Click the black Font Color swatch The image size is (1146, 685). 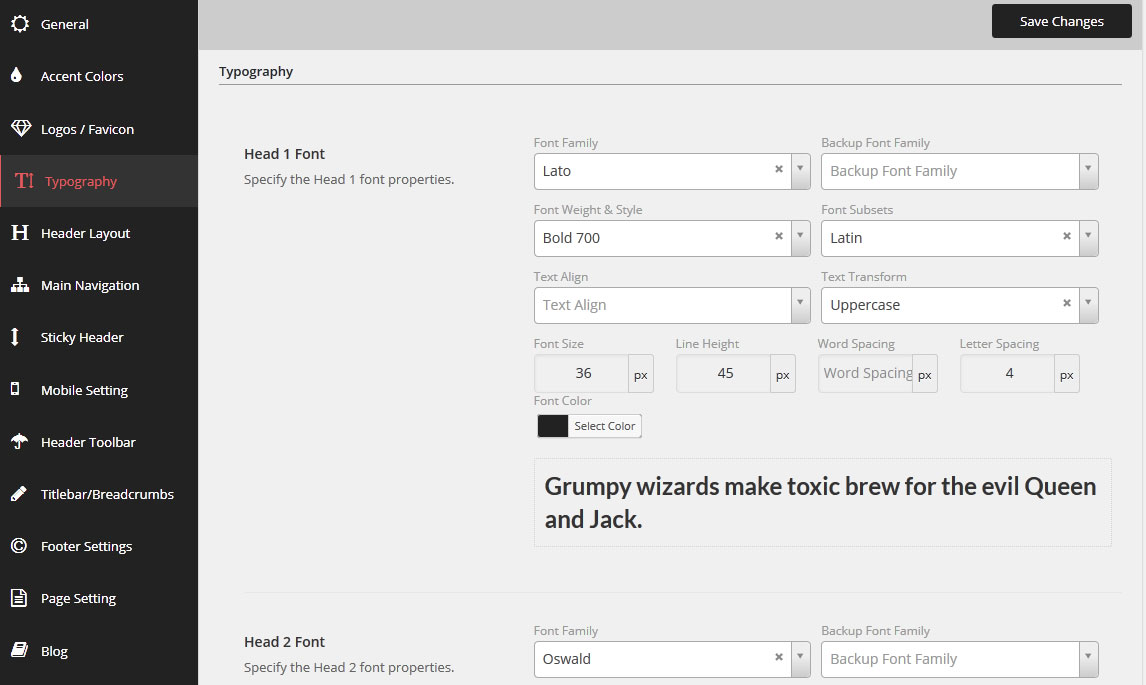click(x=553, y=426)
